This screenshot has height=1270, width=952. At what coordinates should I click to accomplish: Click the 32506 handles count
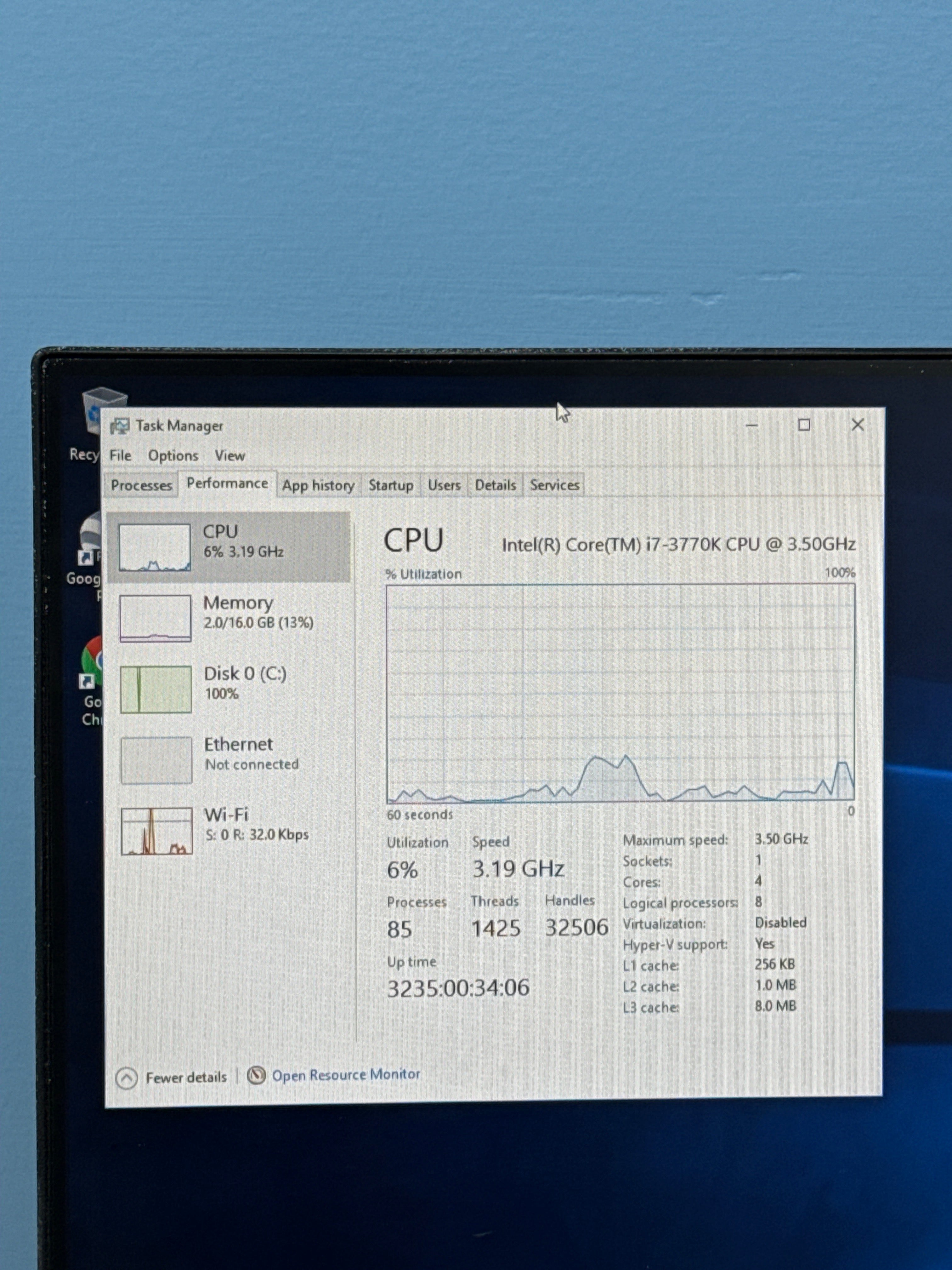pyautogui.click(x=576, y=927)
